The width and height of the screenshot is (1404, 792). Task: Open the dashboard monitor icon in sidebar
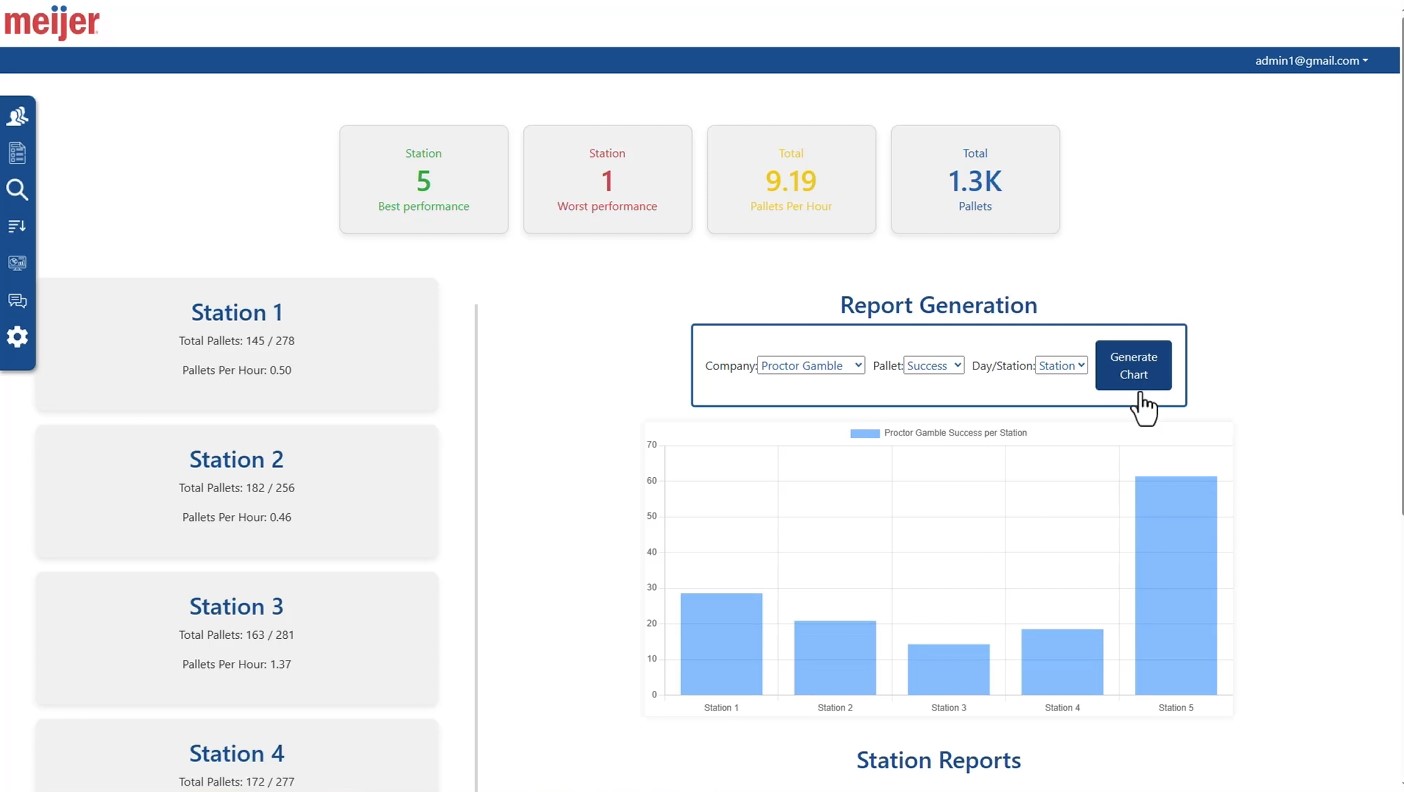(x=17, y=263)
